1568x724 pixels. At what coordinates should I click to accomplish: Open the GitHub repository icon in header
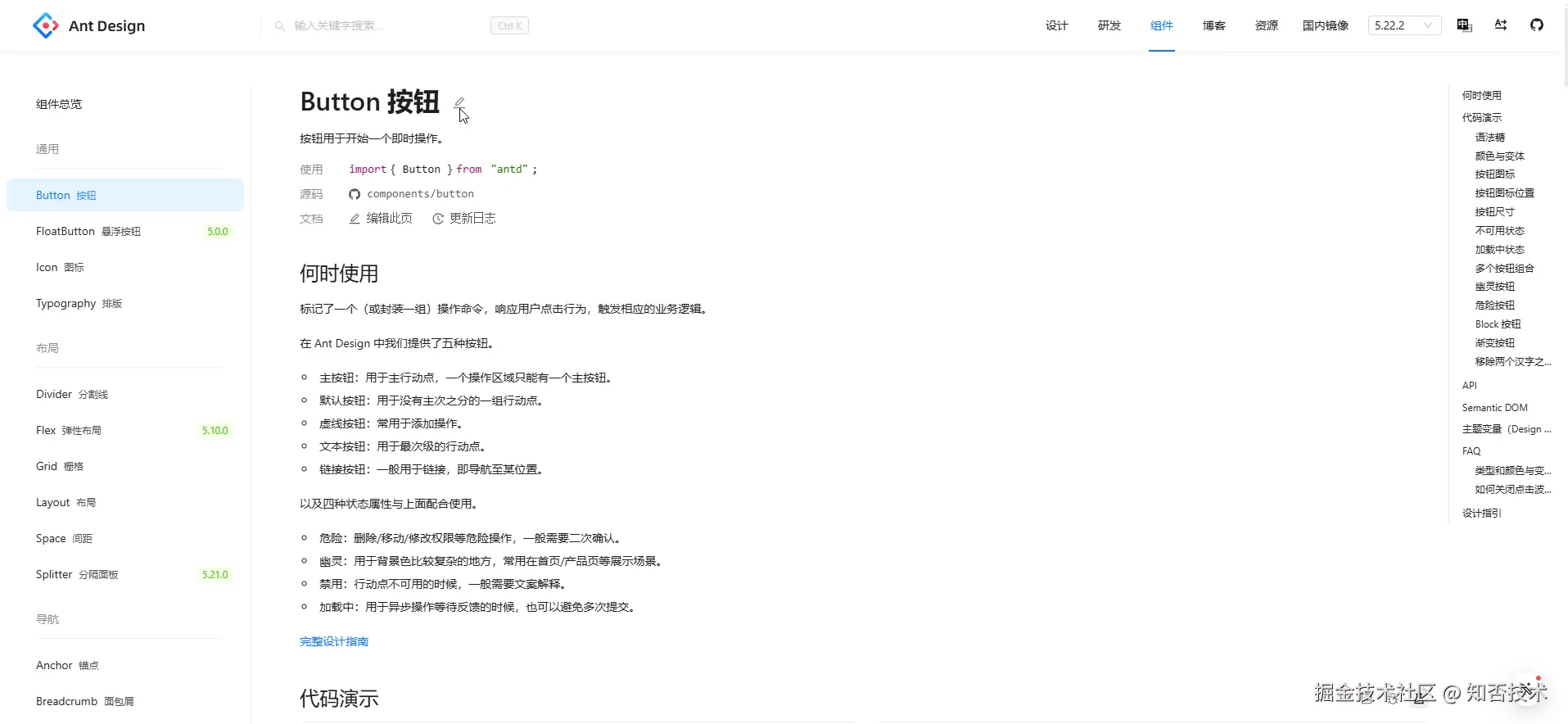[1537, 25]
